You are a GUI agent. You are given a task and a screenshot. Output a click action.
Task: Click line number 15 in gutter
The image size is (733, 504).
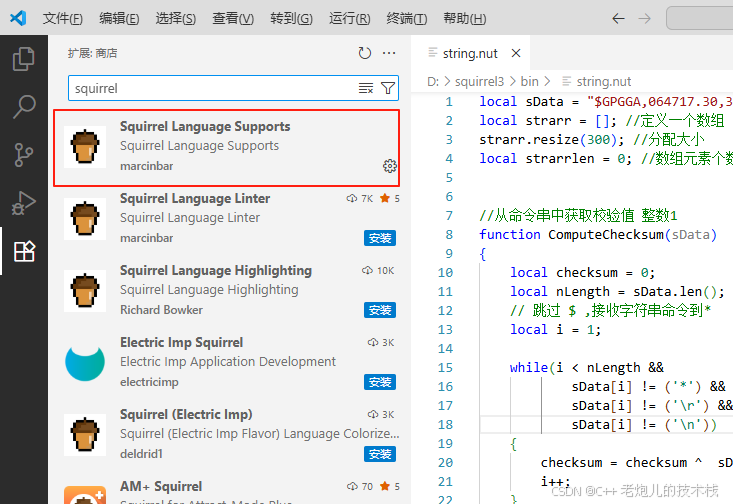445,367
